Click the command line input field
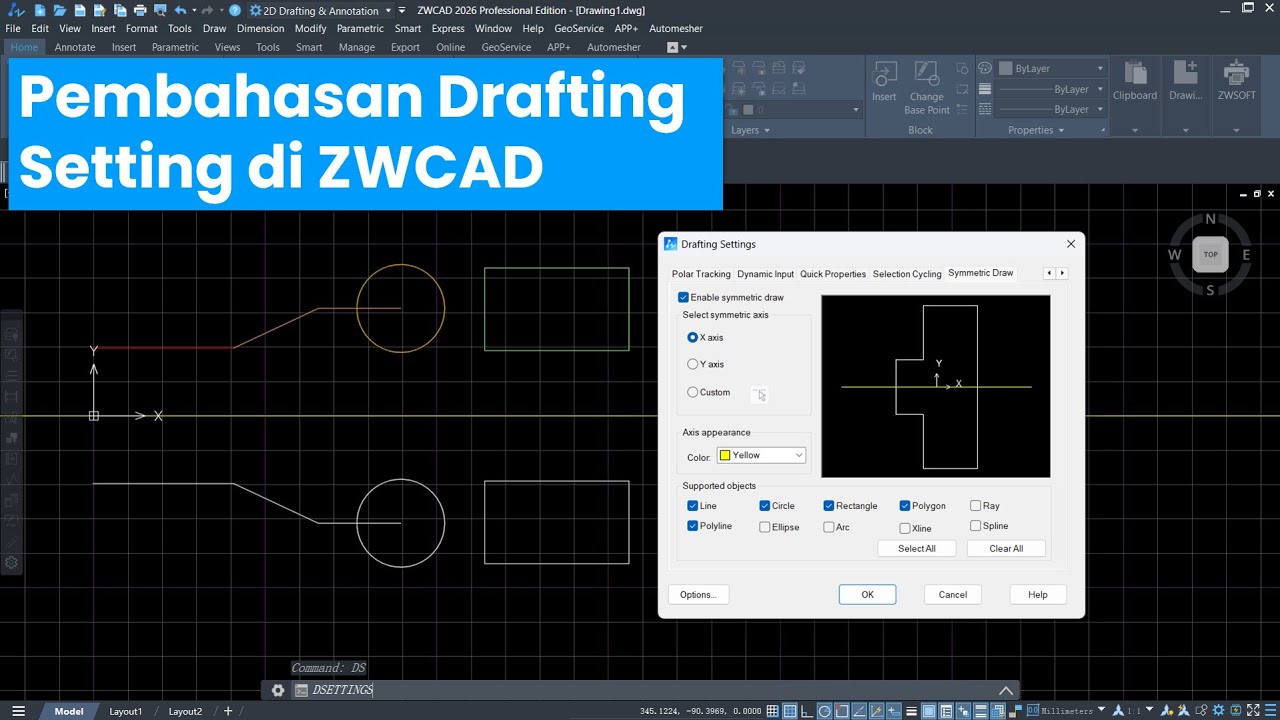The width and height of the screenshot is (1280, 720). click(650, 690)
